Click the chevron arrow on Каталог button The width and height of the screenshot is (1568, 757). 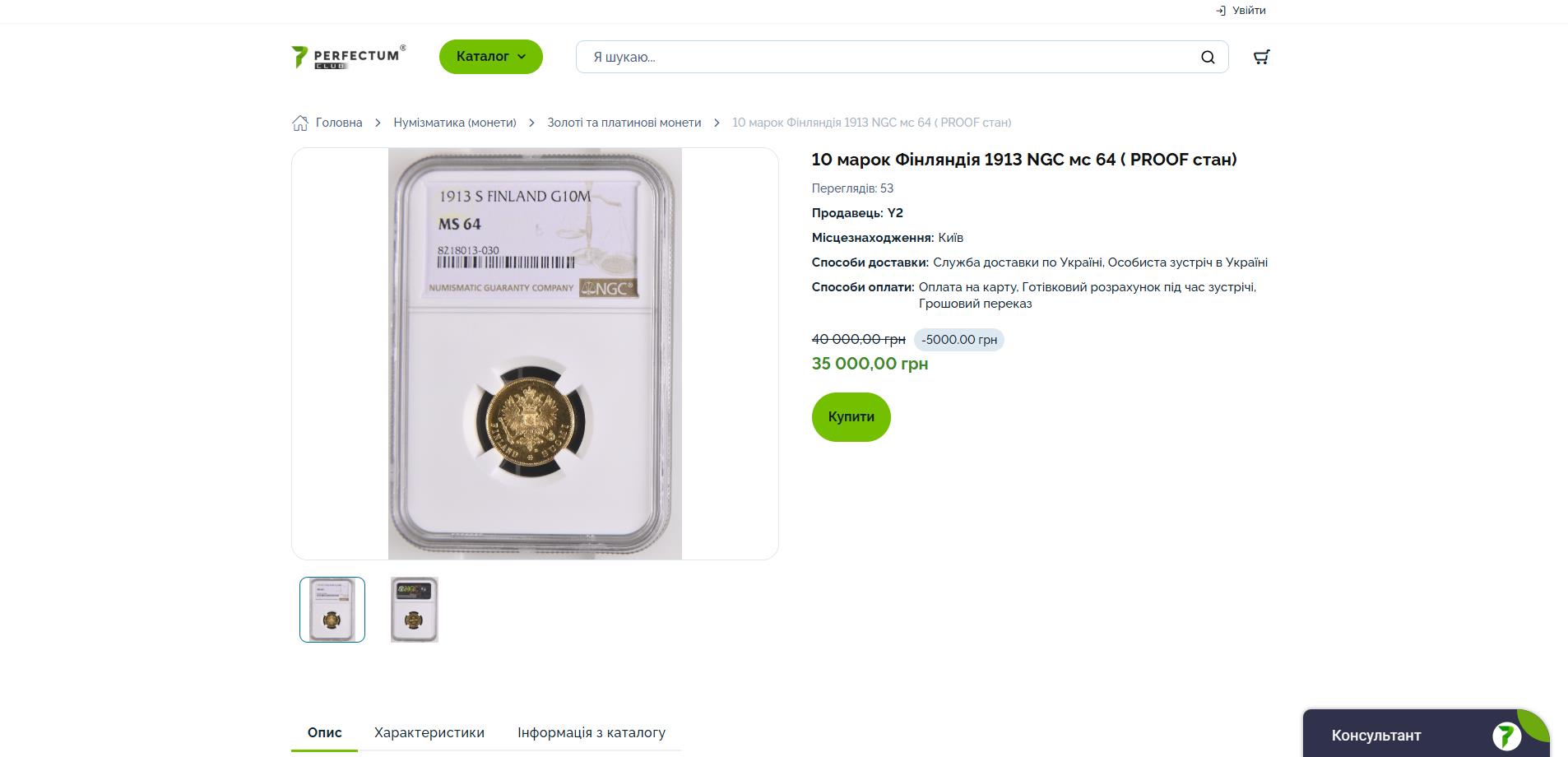click(521, 57)
